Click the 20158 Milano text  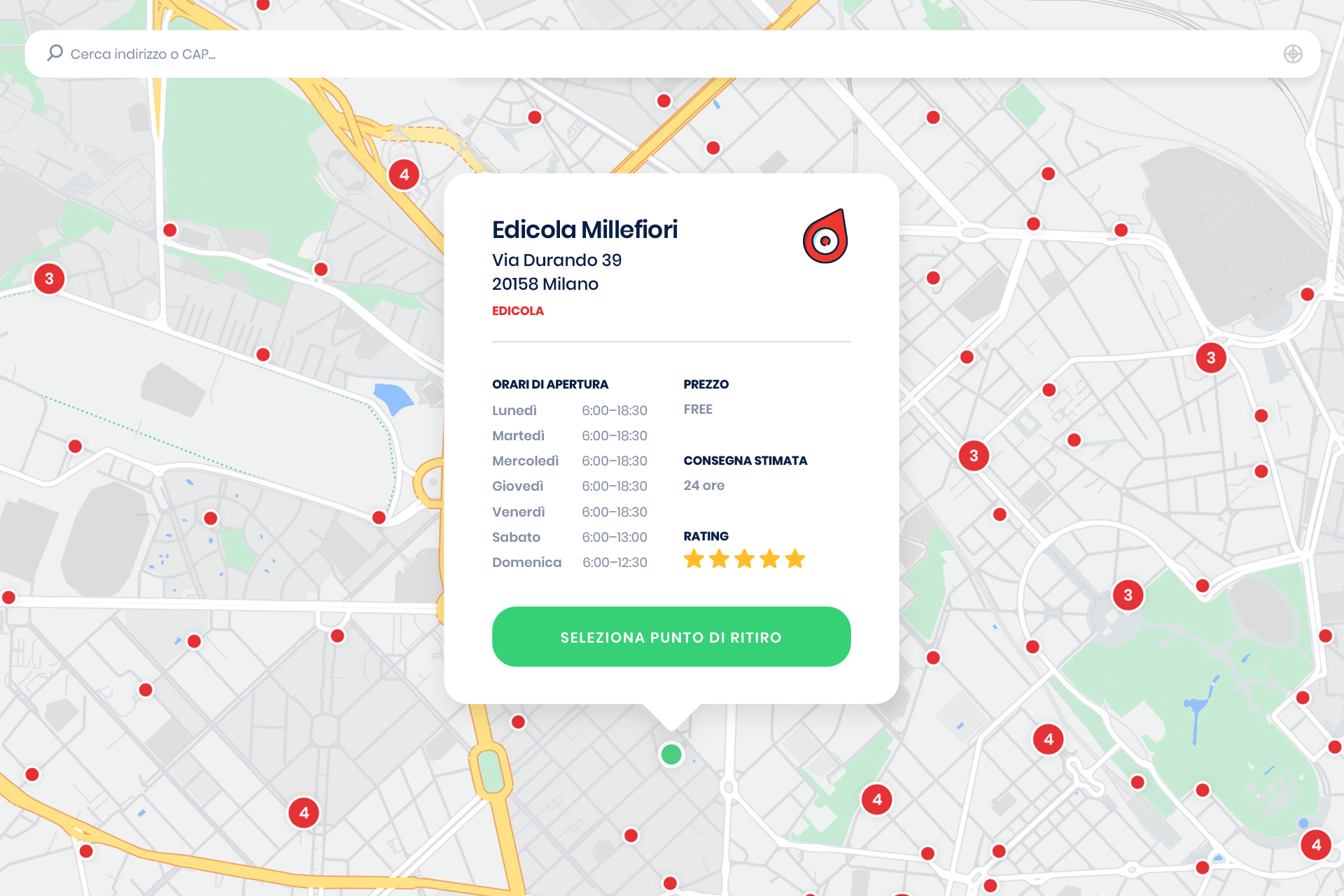(545, 283)
